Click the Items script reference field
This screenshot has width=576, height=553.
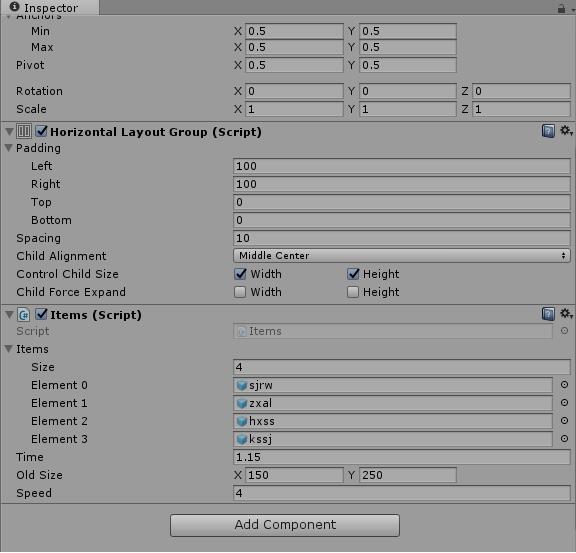point(393,331)
